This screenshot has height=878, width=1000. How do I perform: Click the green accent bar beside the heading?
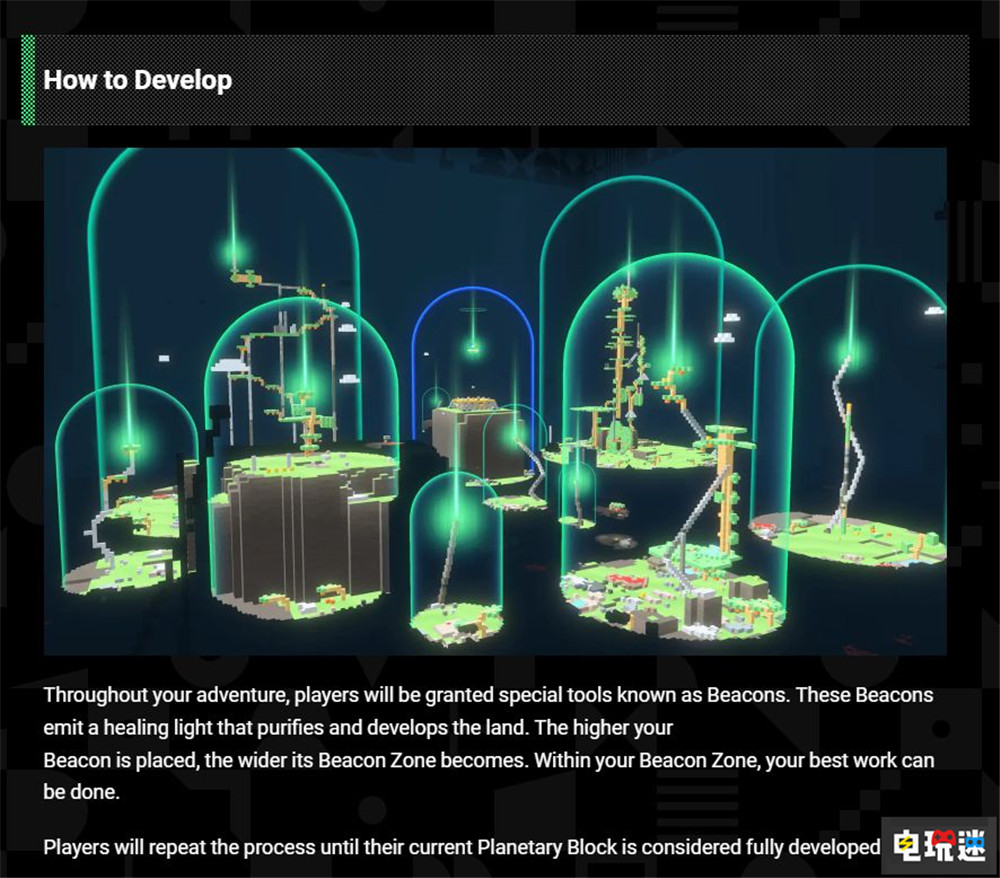coord(28,80)
